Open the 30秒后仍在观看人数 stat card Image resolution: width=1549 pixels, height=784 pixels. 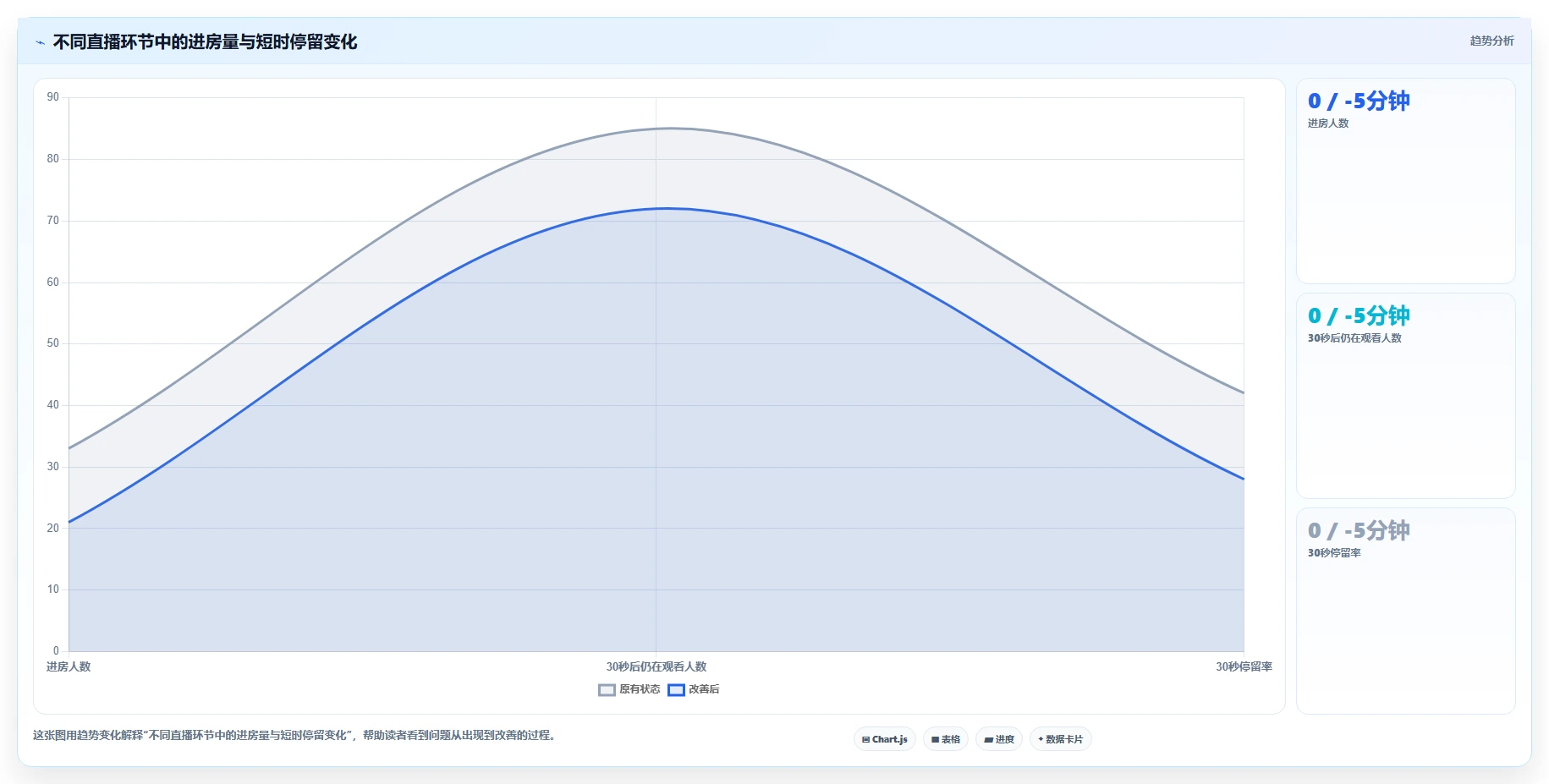point(1405,396)
